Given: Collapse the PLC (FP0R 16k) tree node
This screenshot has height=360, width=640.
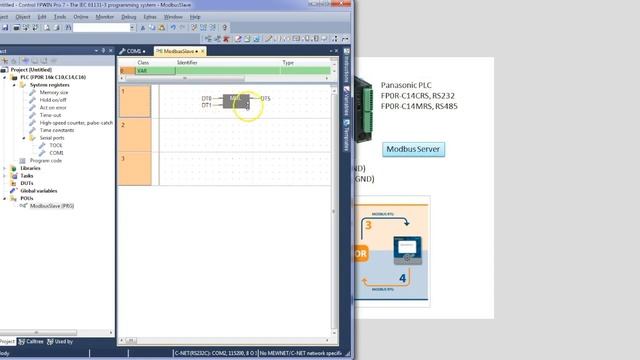Looking at the screenshot, I should click(x=5, y=77).
